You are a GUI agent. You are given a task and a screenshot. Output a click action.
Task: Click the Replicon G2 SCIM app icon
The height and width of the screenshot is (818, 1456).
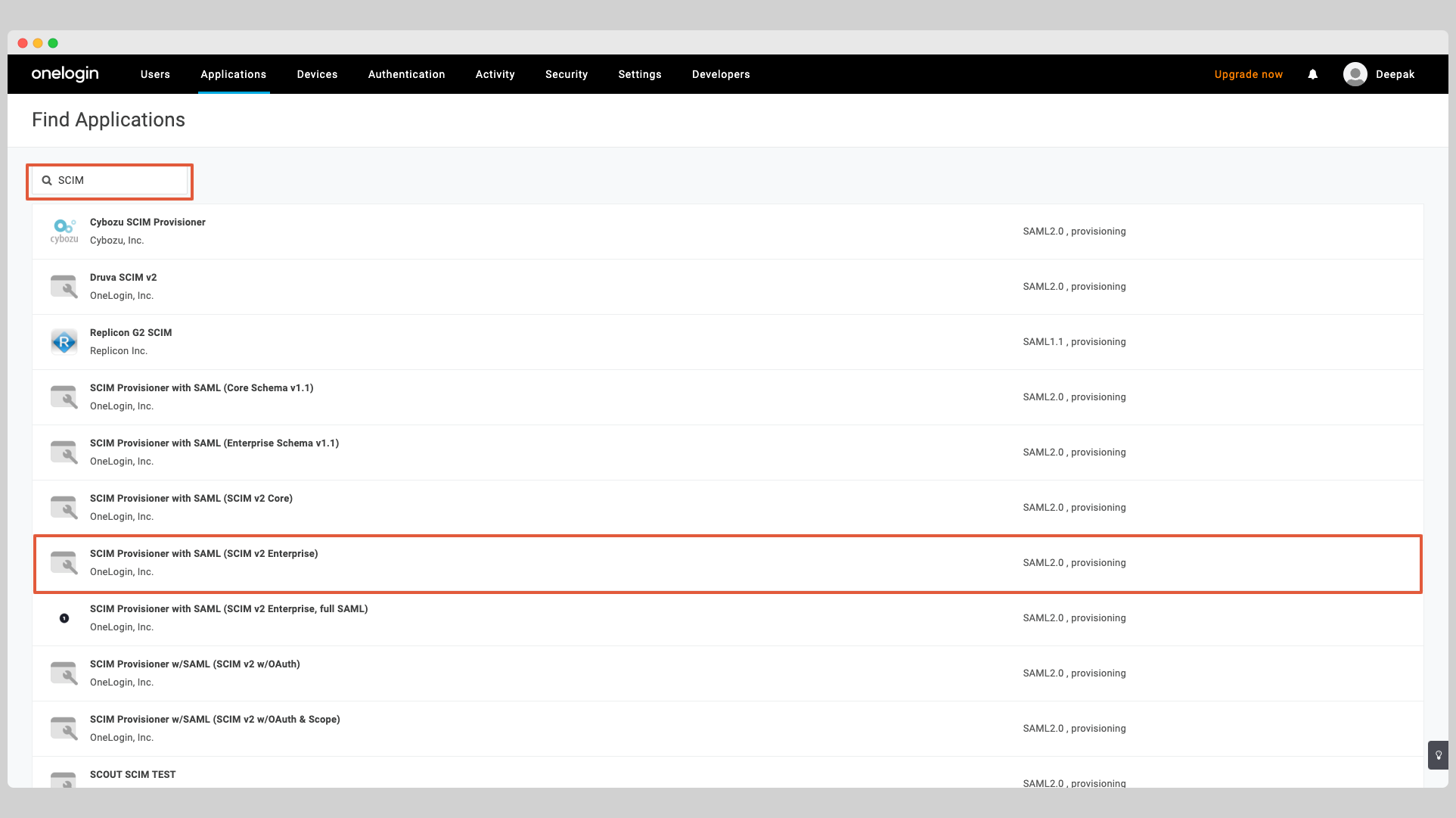(64, 341)
